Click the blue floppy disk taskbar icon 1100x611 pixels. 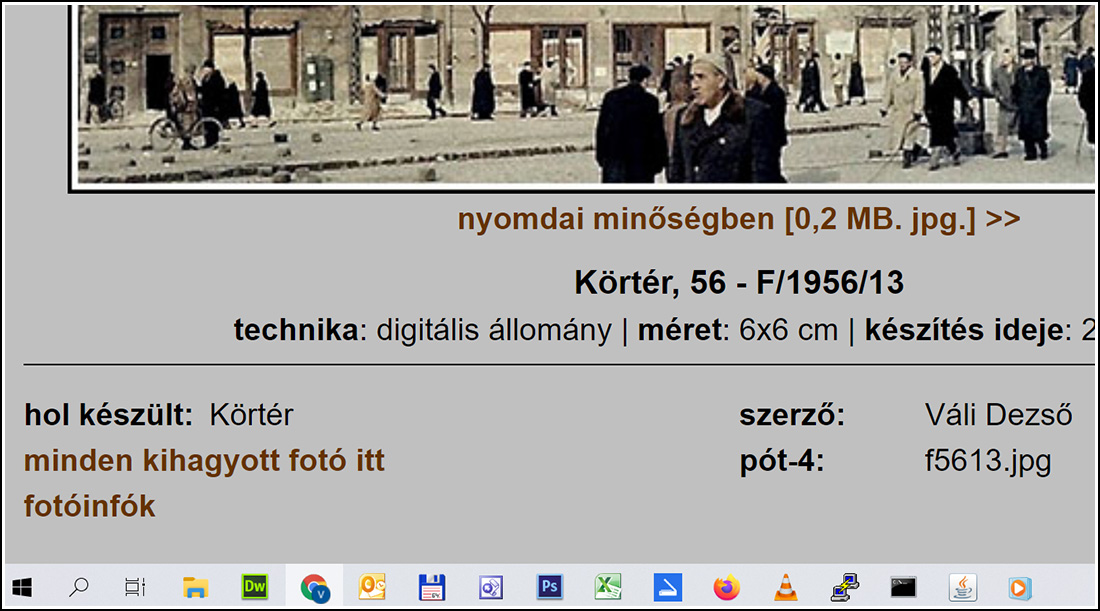431,587
